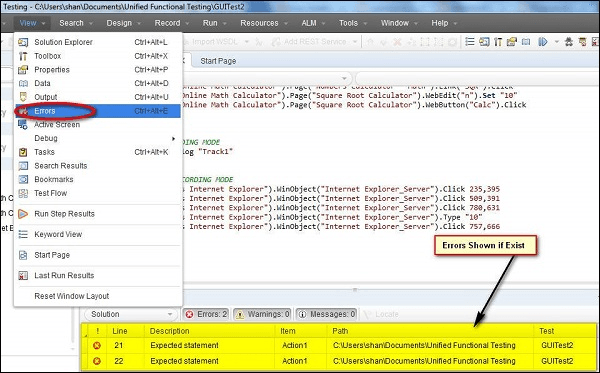Choose Start Page in View menu

(x=98, y=255)
